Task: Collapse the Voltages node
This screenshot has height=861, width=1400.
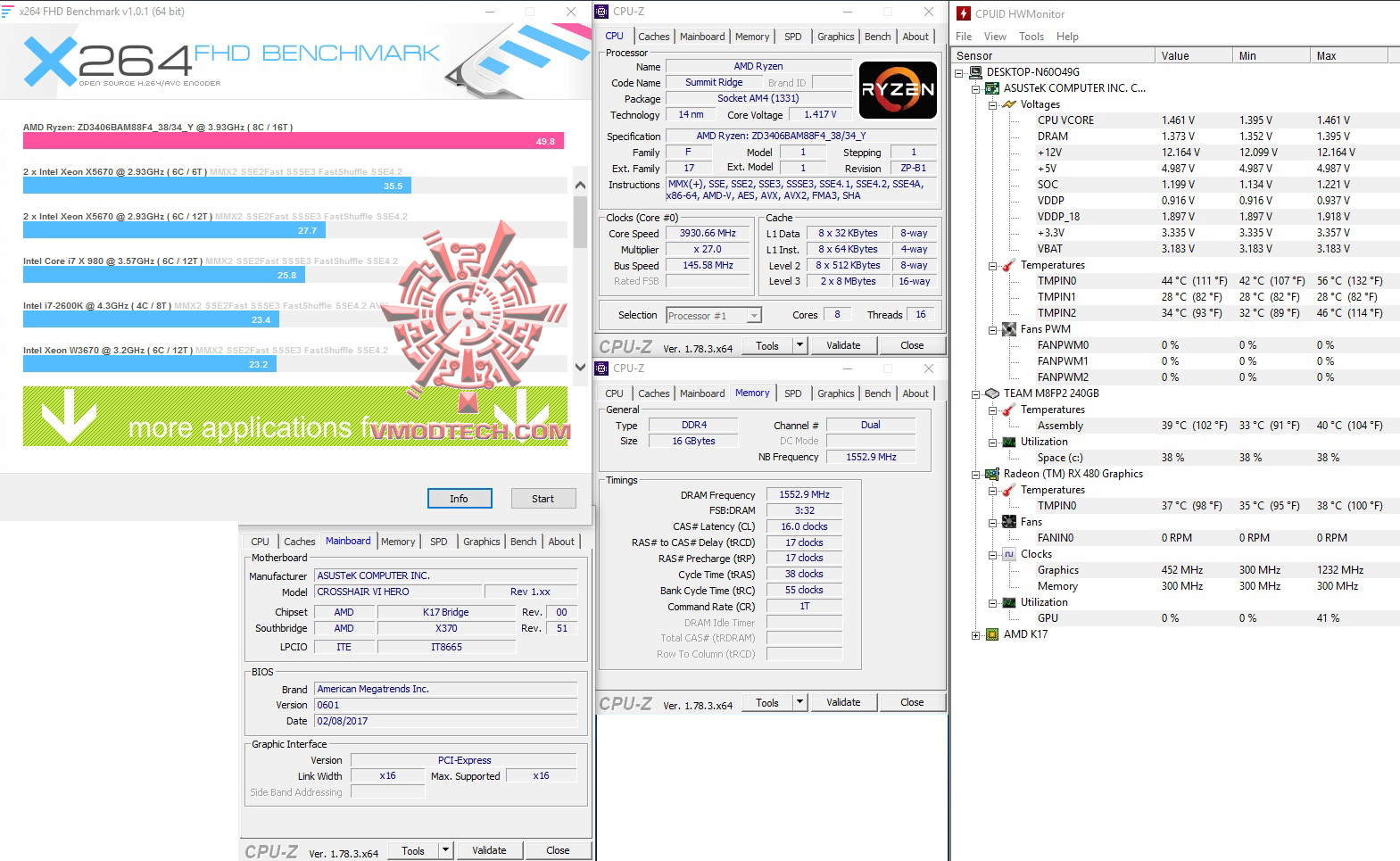Action: click(993, 105)
